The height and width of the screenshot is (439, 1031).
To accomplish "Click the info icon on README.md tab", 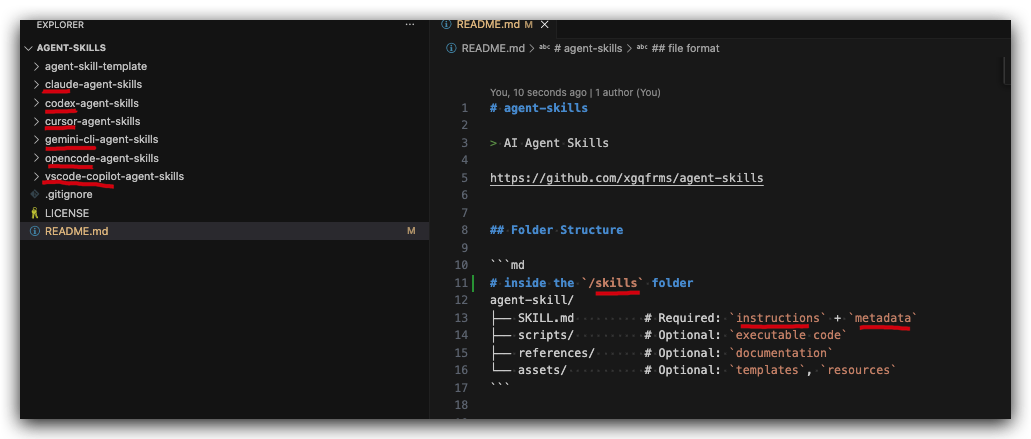I will 447,24.
